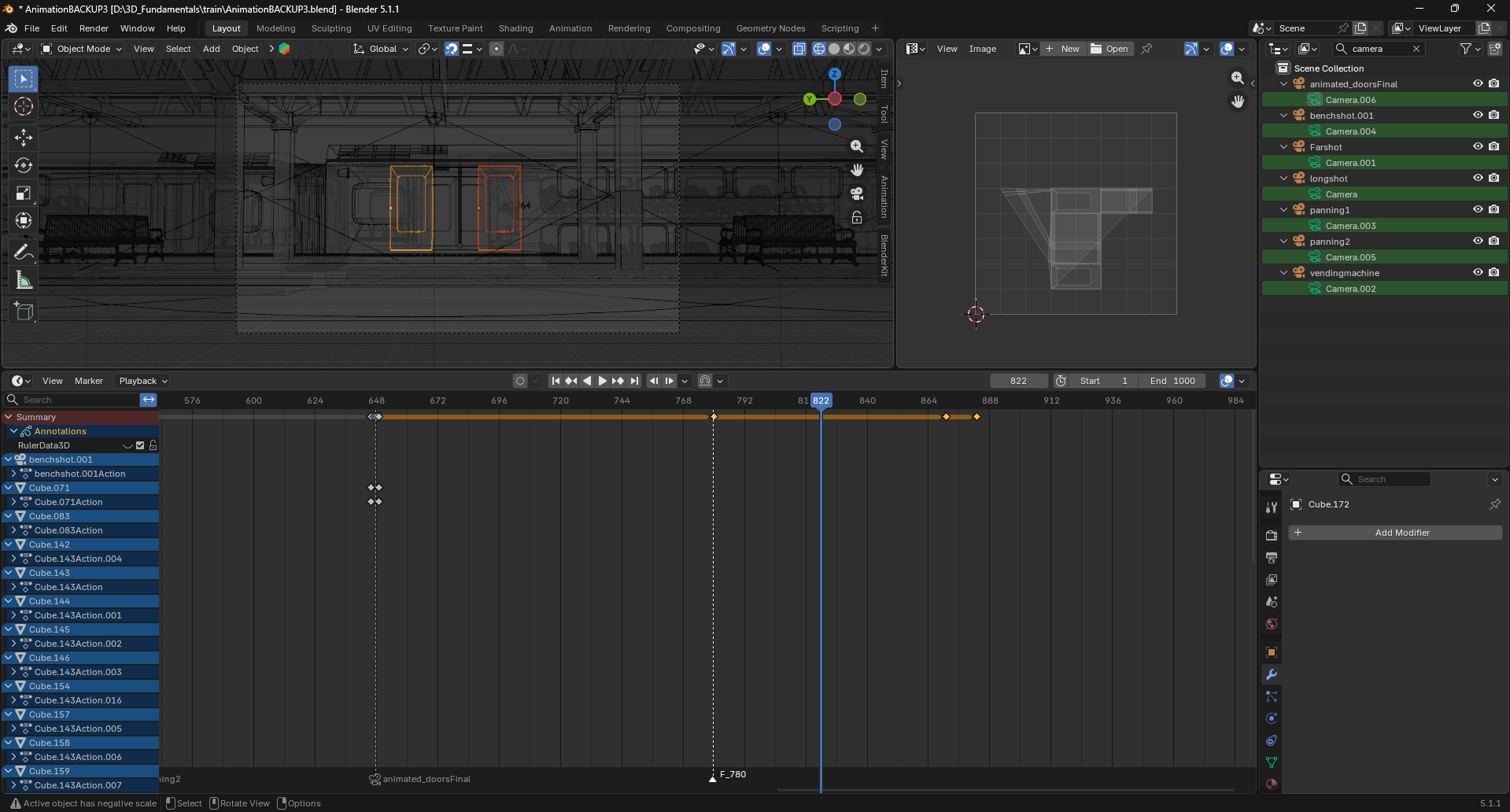Expand the benchshot.001Action channel

tap(13, 474)
